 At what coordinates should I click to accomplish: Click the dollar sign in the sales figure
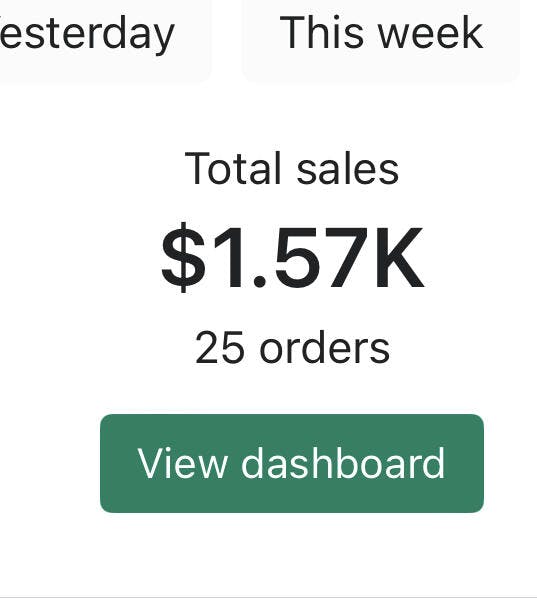[183, 257]
